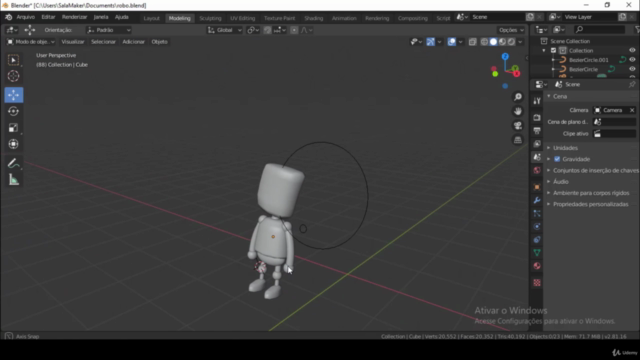Image resolution: width=640 pixels, height=360 pixels.
Task: Open the Physics properties tab
Action: pos(537,226)
